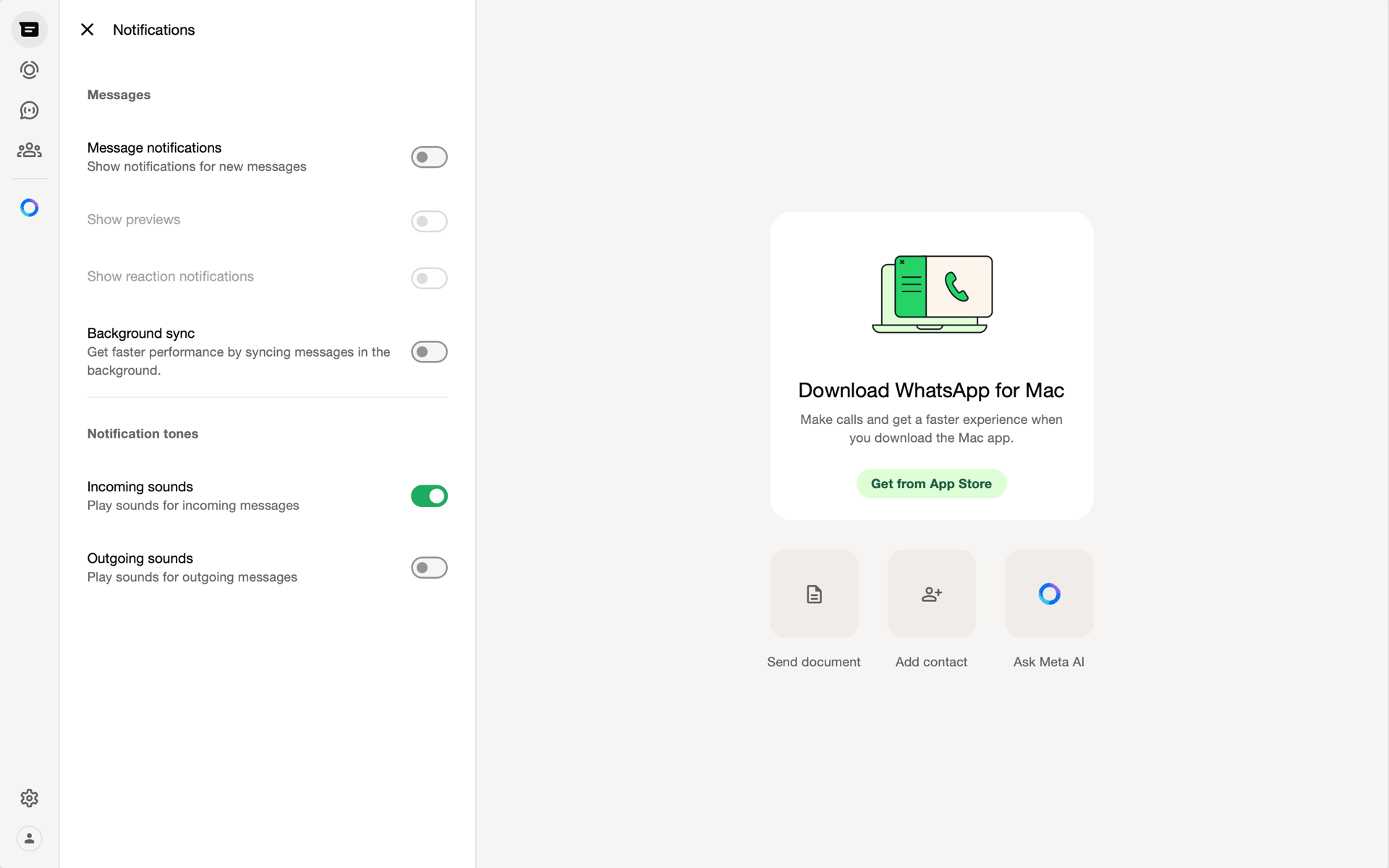Viewport: 1389px width, 868px height.
Task: Click 'Make calls and get a faster experience' text
Action: 931,428
